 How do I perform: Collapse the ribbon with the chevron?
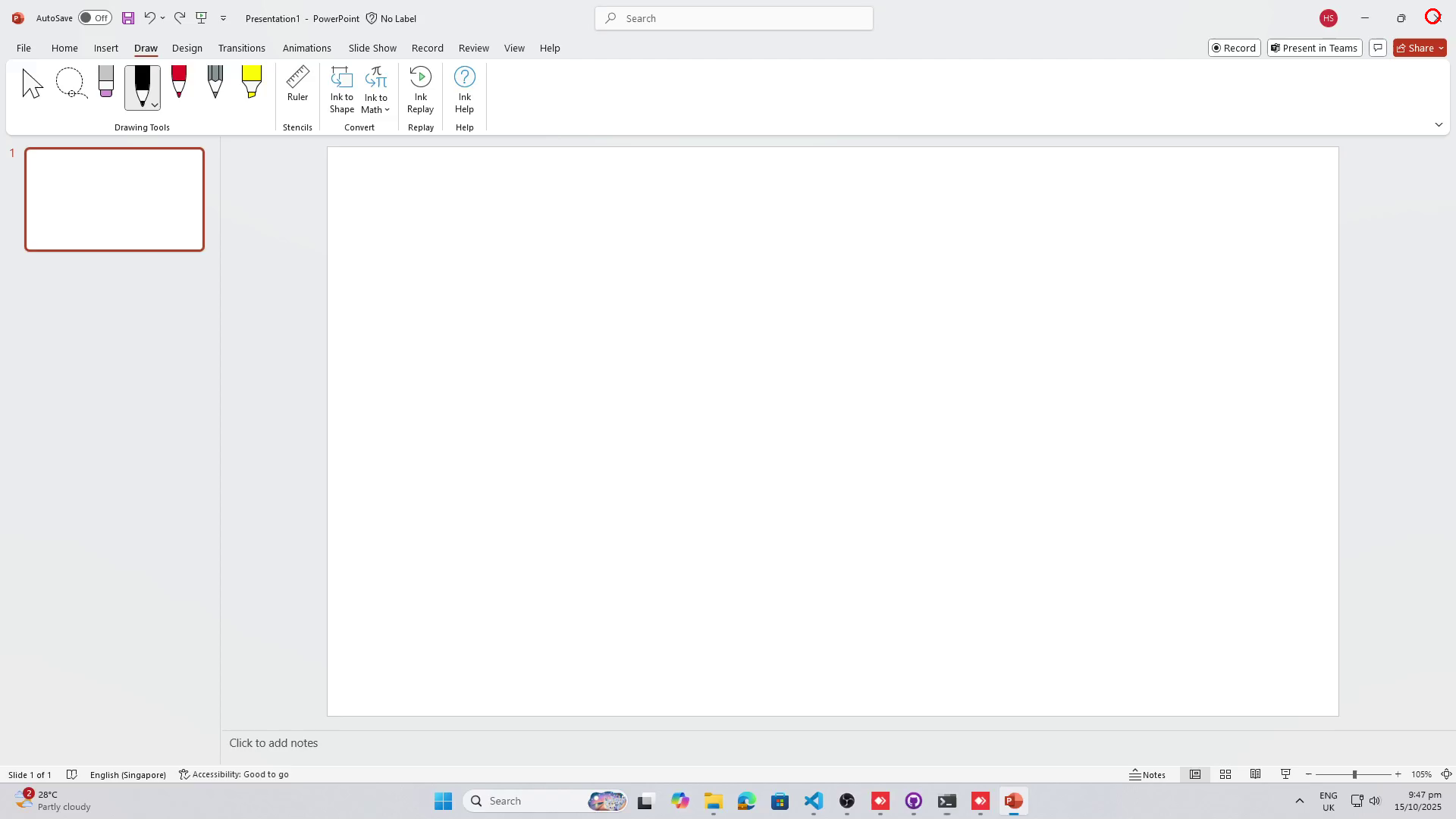pos(1439,125)
